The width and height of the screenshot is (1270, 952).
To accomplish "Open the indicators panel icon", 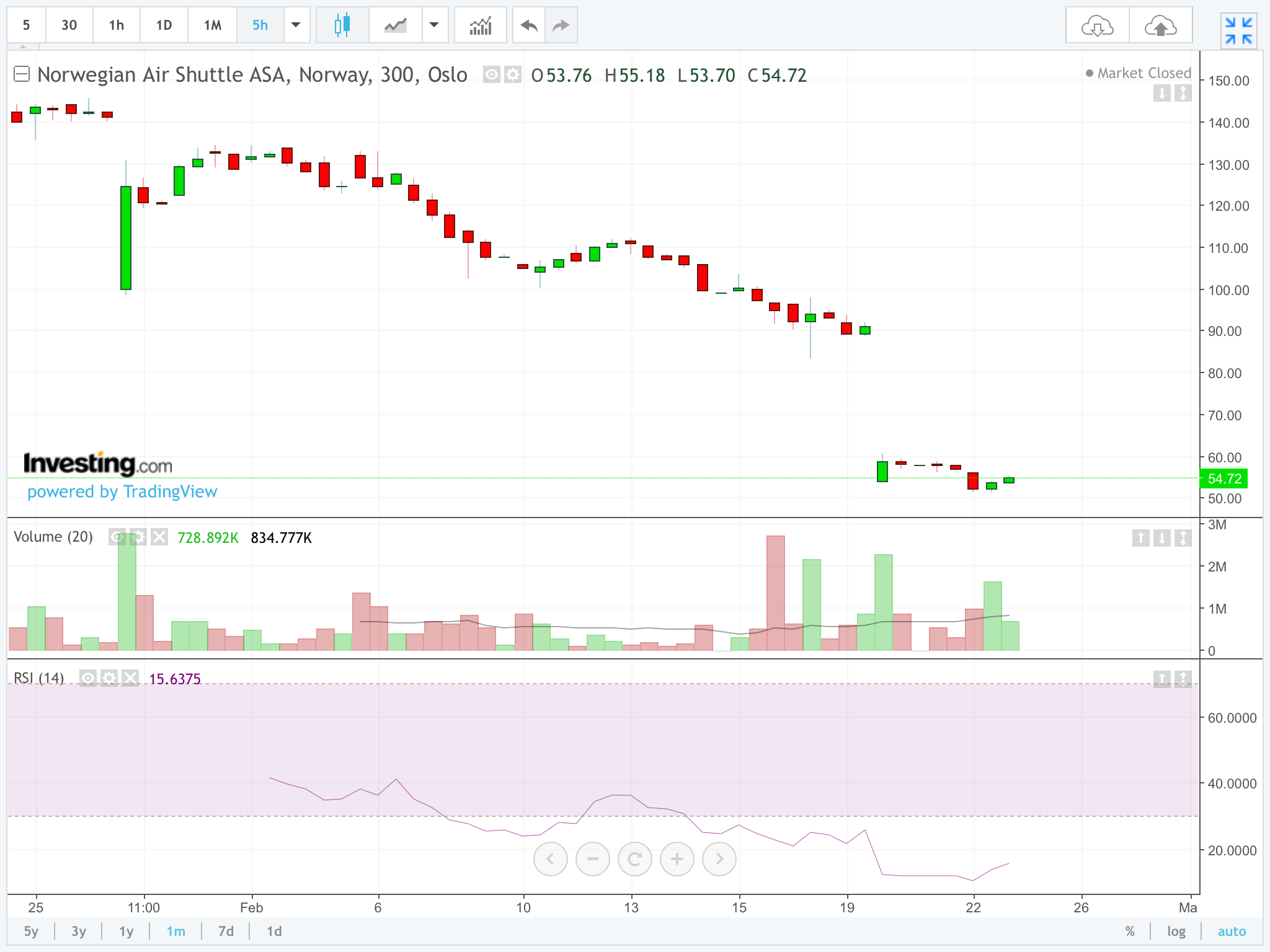I will pos(480,25).
